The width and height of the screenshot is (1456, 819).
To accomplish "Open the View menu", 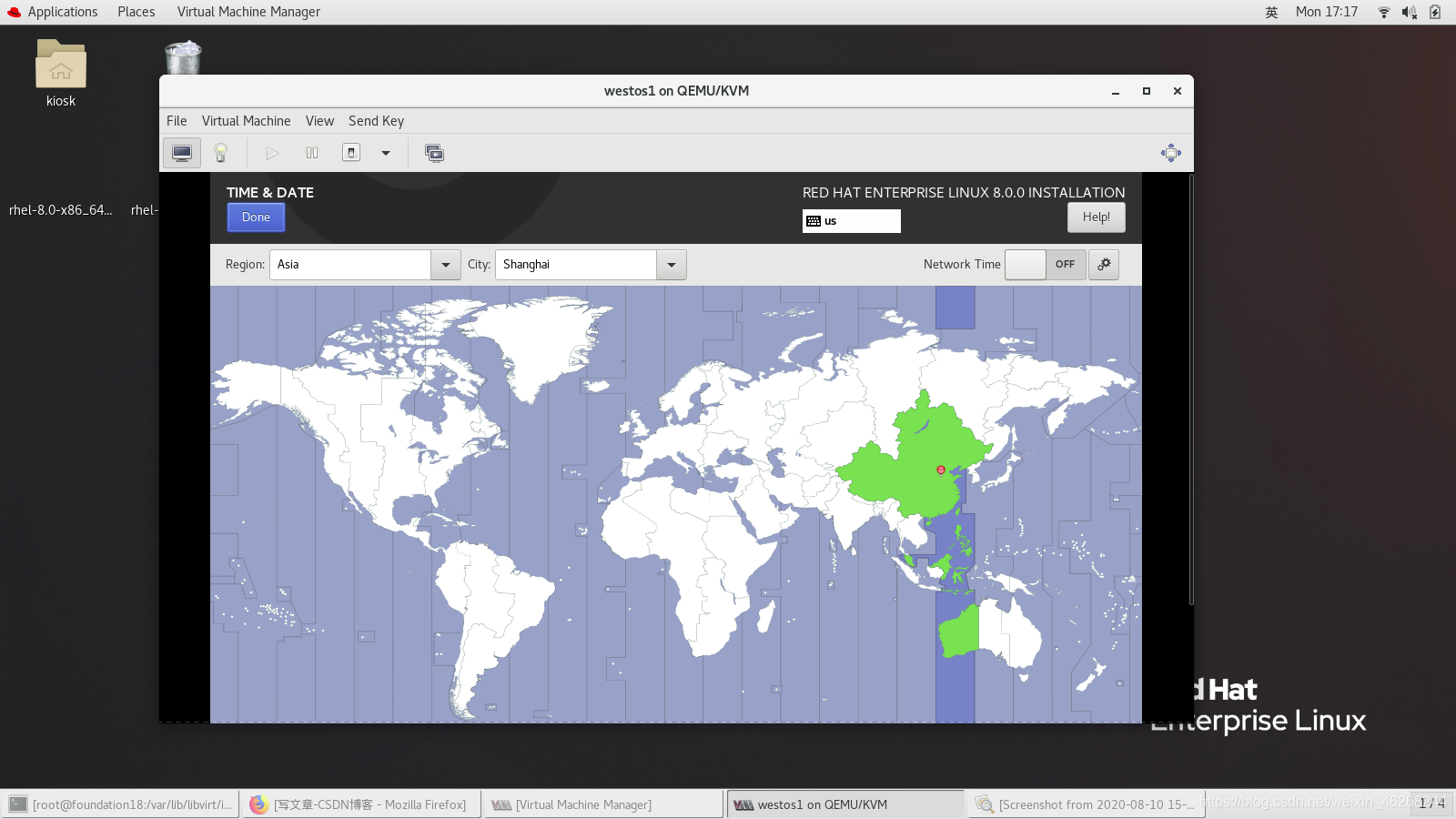I will pos(319,121).
